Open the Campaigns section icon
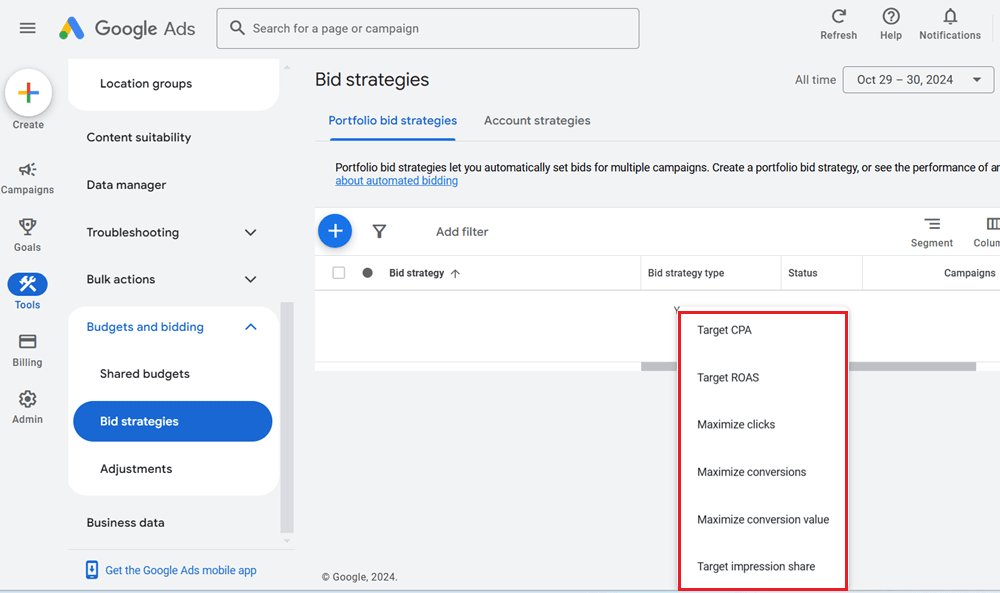Image resolution: width=1000 pixels, height=593 pixels. coord(27,170)
